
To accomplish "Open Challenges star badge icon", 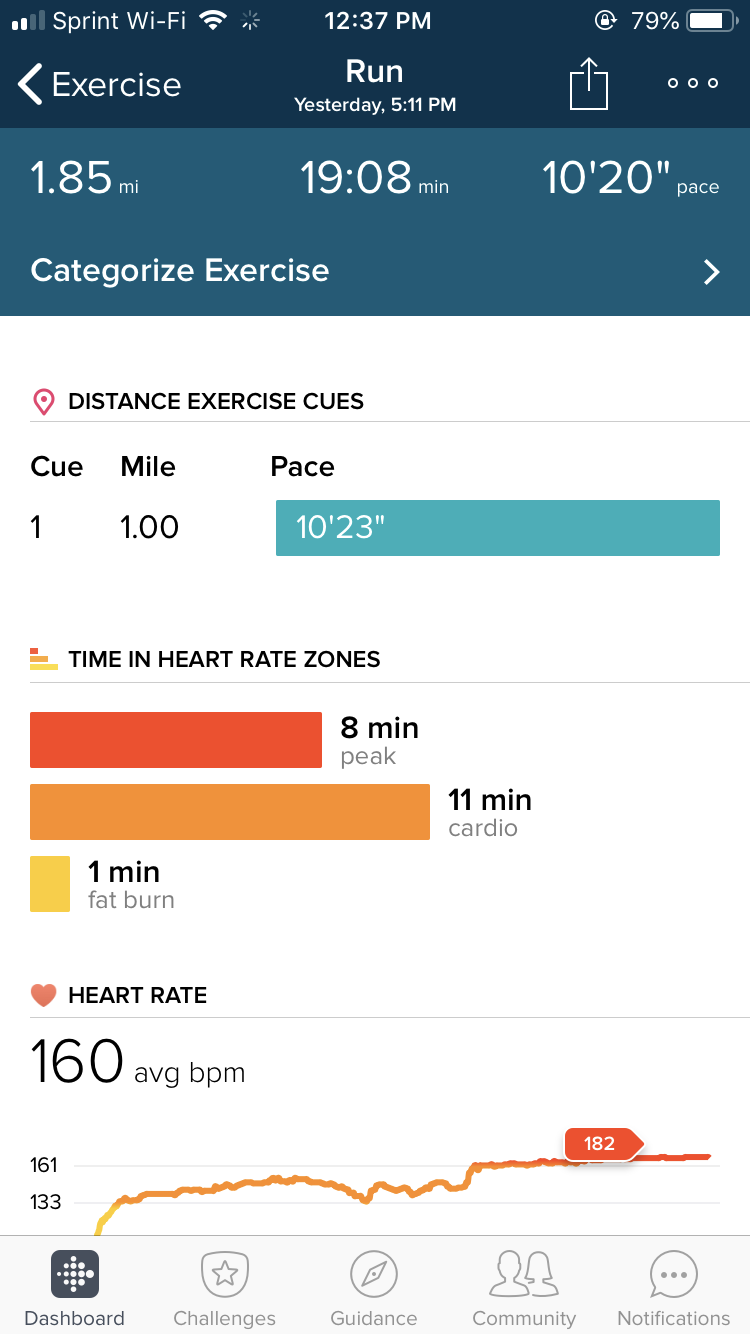I will coord(224,1275).
